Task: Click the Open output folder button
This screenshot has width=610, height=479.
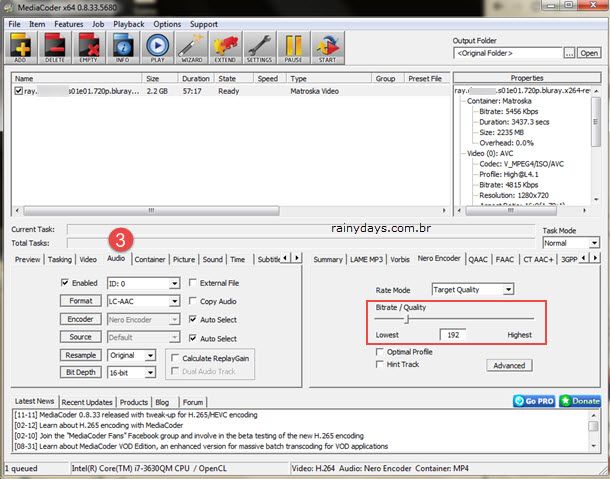Action: [x=589, y=53]
